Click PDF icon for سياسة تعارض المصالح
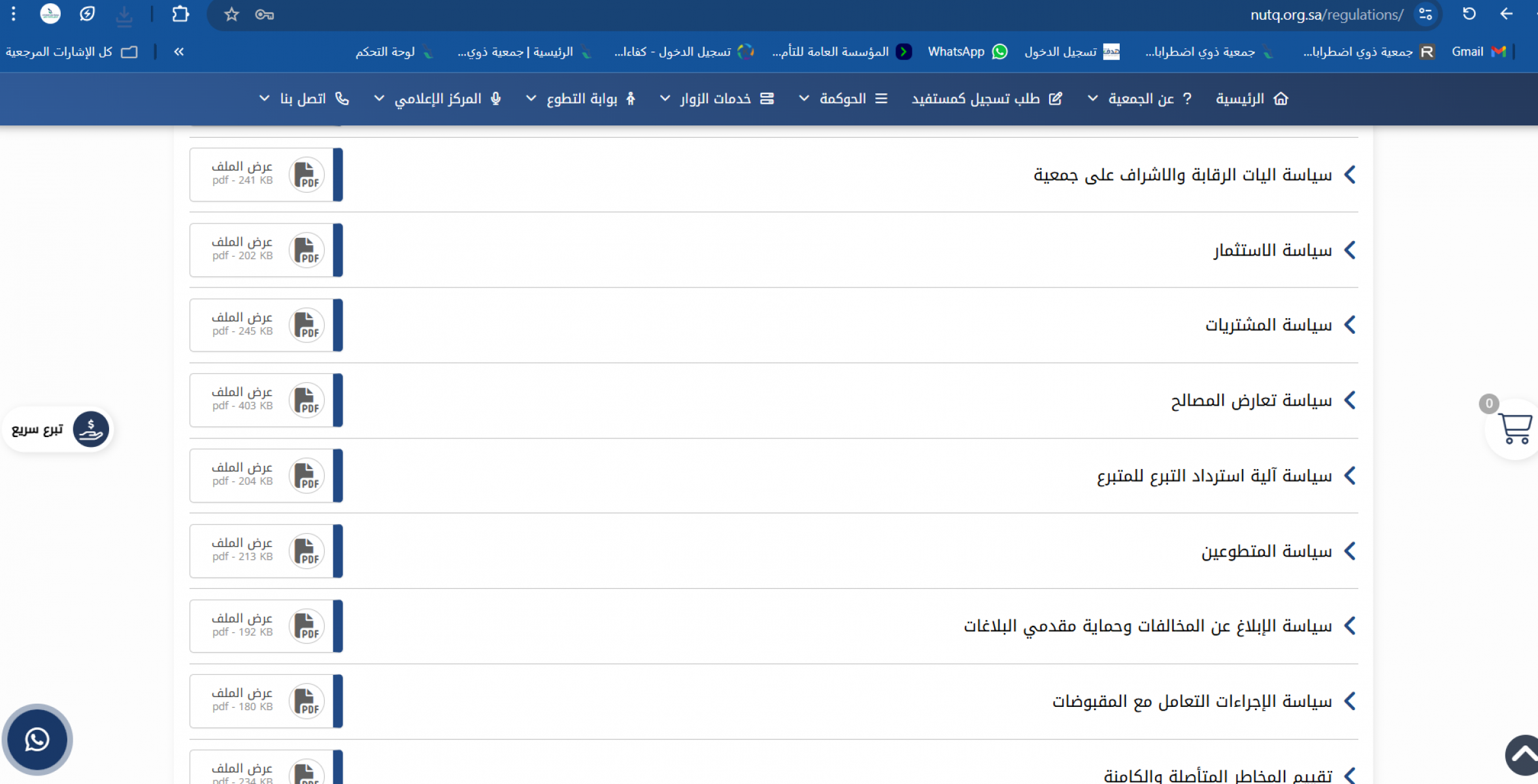The image size is (1538, 784). [306, 400]
